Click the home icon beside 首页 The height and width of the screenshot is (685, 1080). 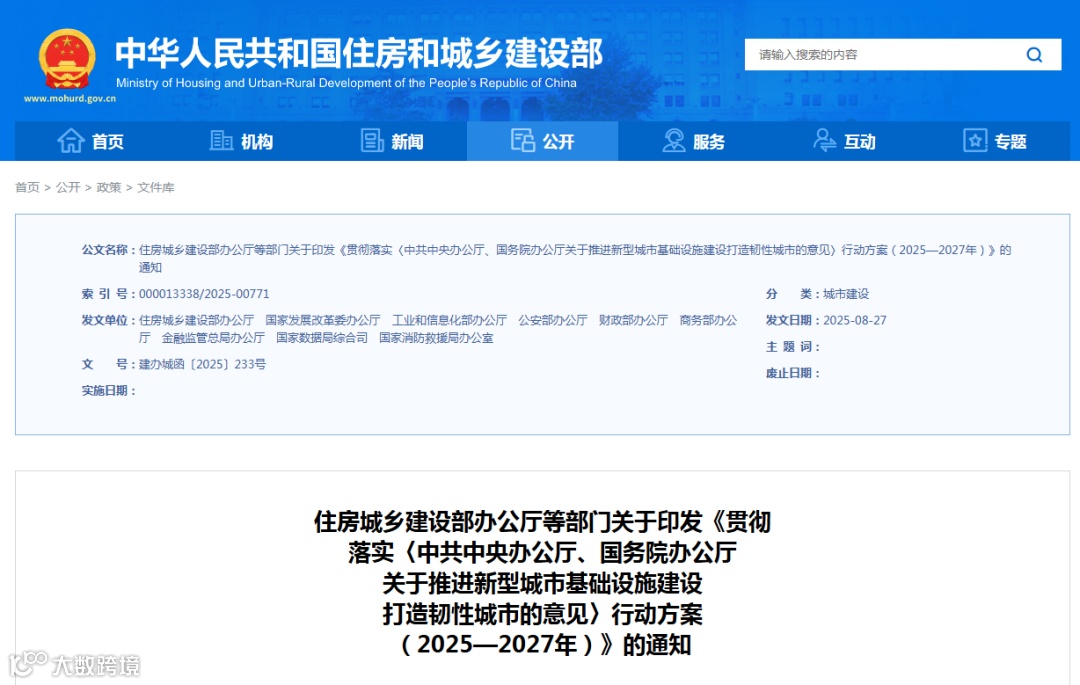click(x=71, y=140)
